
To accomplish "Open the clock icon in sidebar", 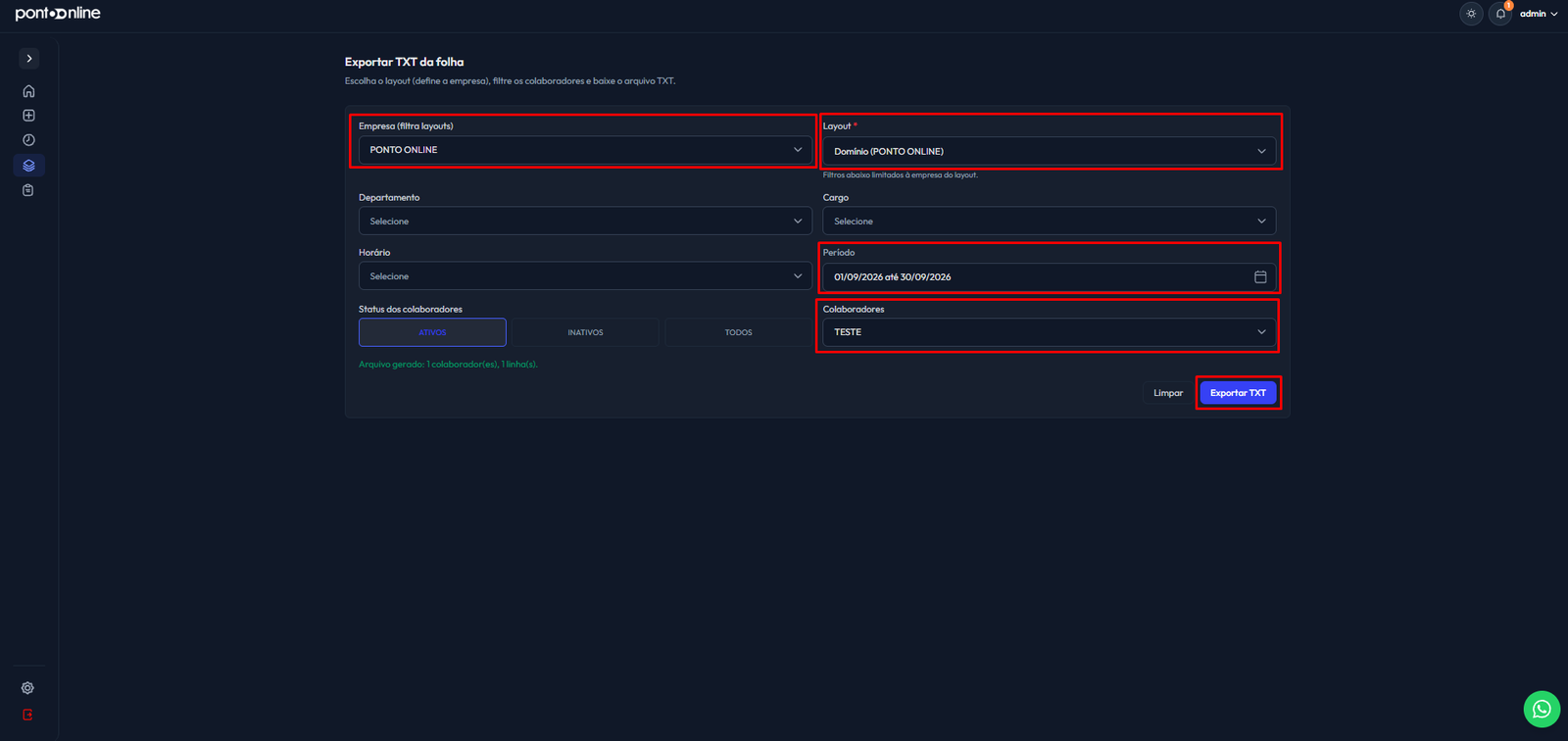I will pos(28,140).
